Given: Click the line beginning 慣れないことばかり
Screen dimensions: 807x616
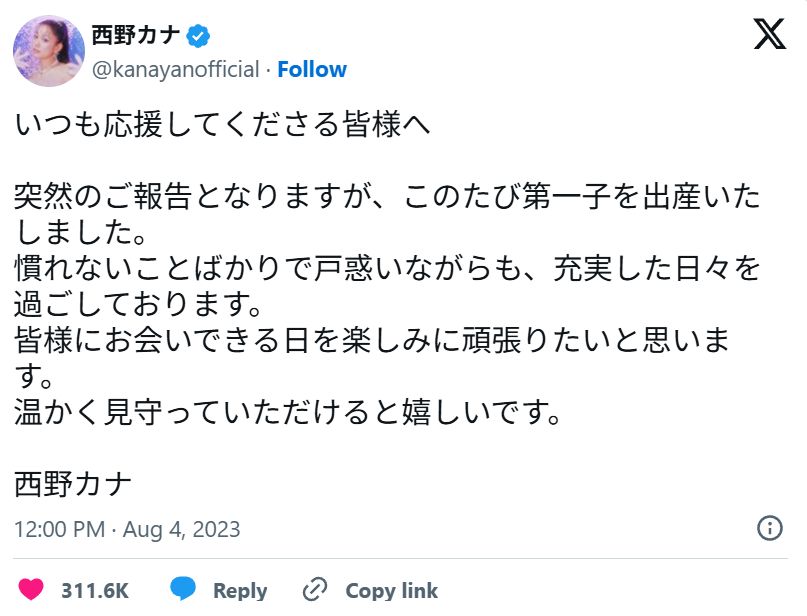Looking at the screenshot, I should tap(388, 269).
